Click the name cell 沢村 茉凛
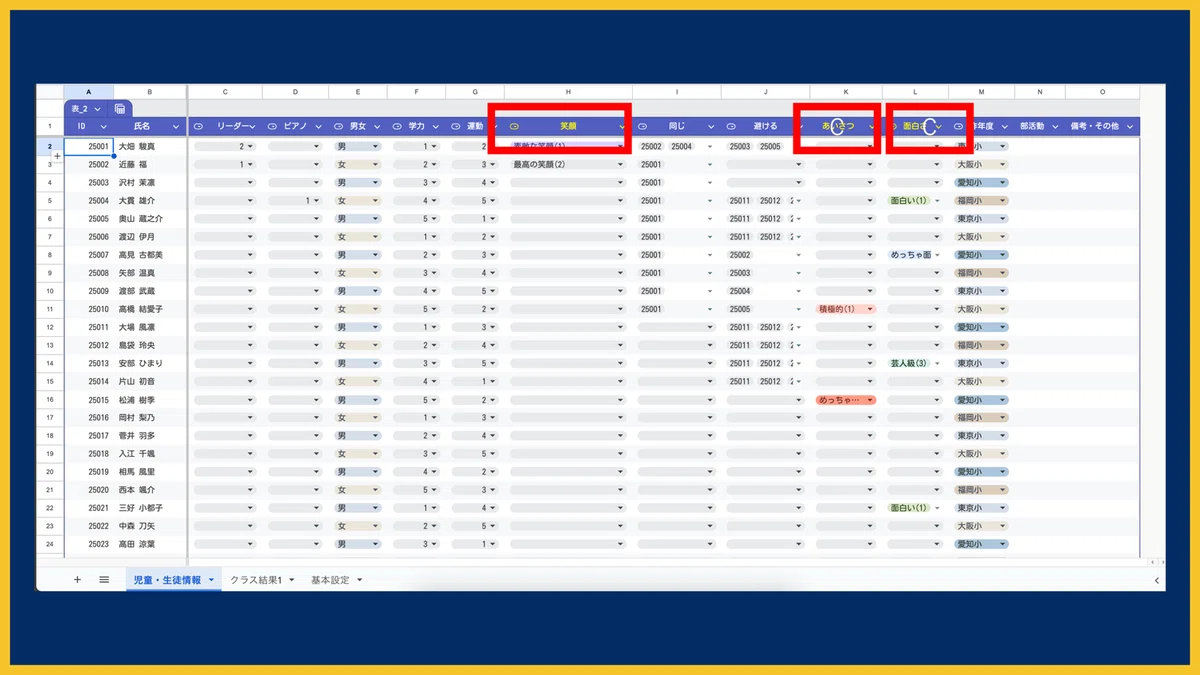 click(150, 182)
